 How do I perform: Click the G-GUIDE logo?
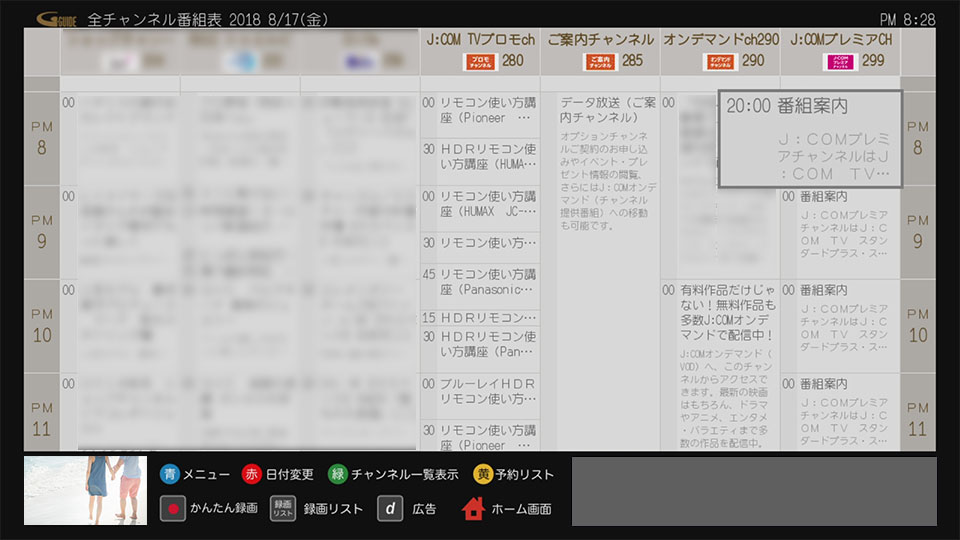[56, 20]
